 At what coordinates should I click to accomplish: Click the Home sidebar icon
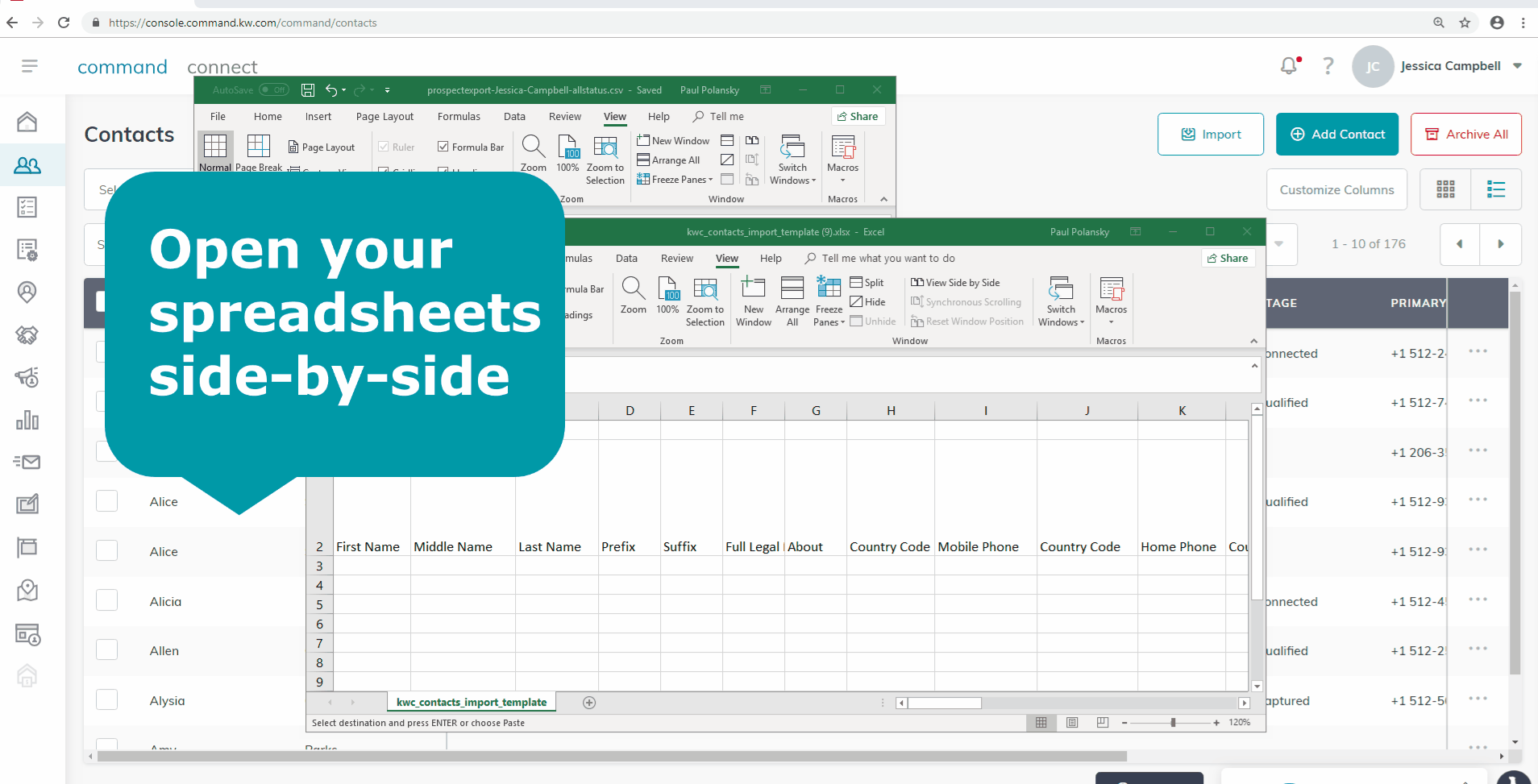click(x=27, y=122)
